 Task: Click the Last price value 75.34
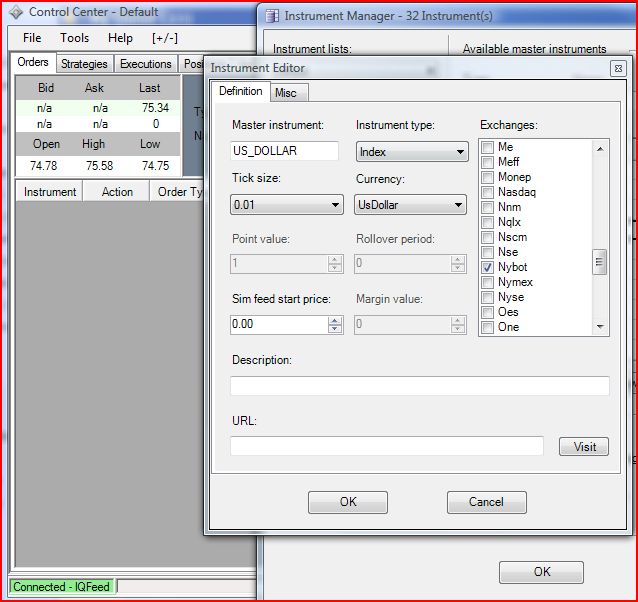click(x=155, y=108)
